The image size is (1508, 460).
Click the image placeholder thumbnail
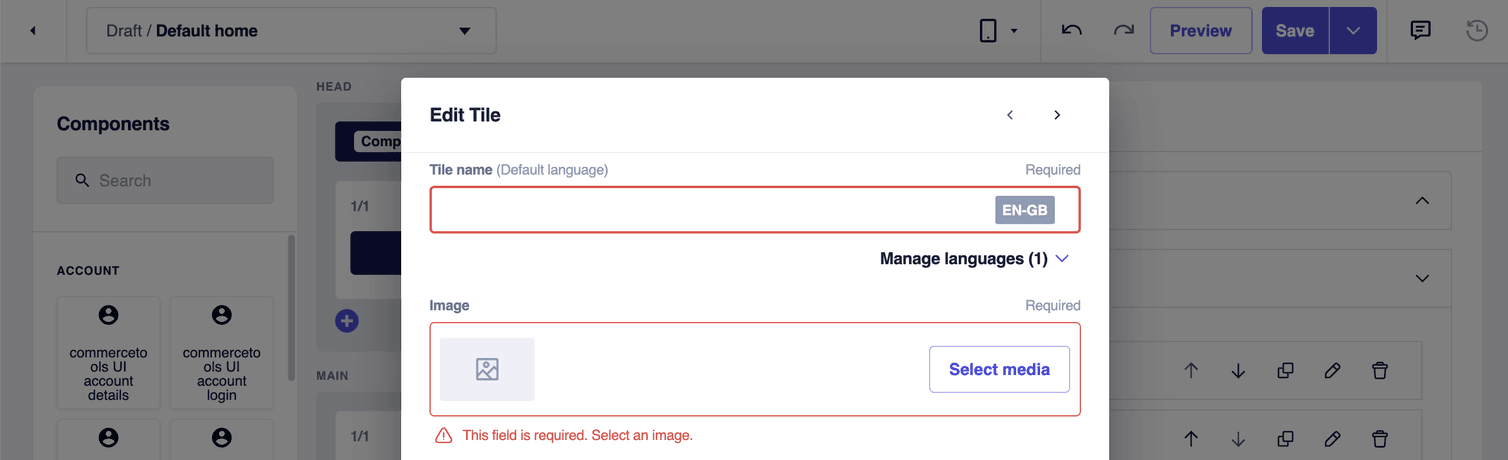click(x=487, y=369)
